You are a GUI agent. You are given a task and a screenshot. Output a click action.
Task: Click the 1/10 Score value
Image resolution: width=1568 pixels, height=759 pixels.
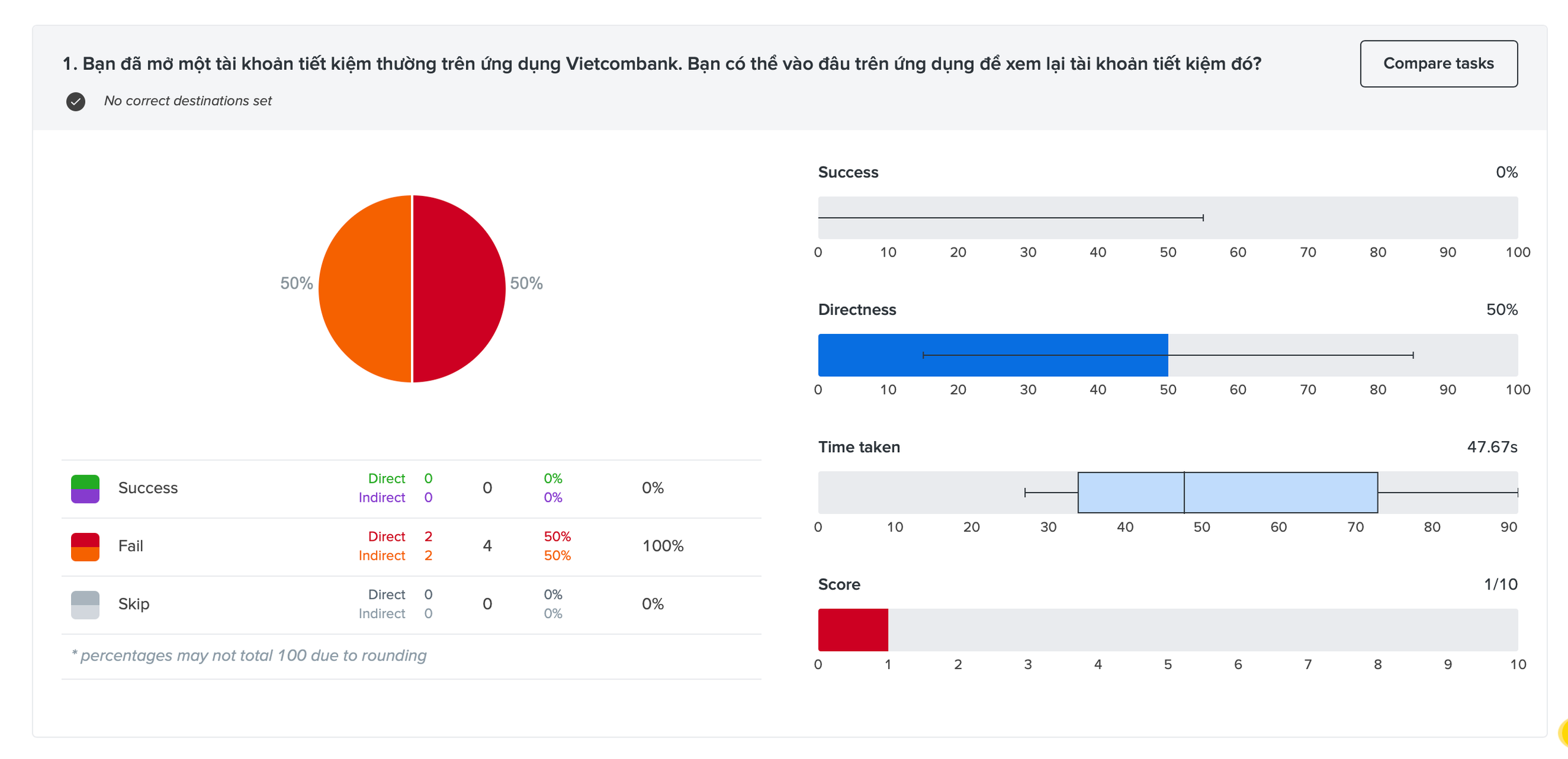pyautogui.click(x=1500, y=584)
